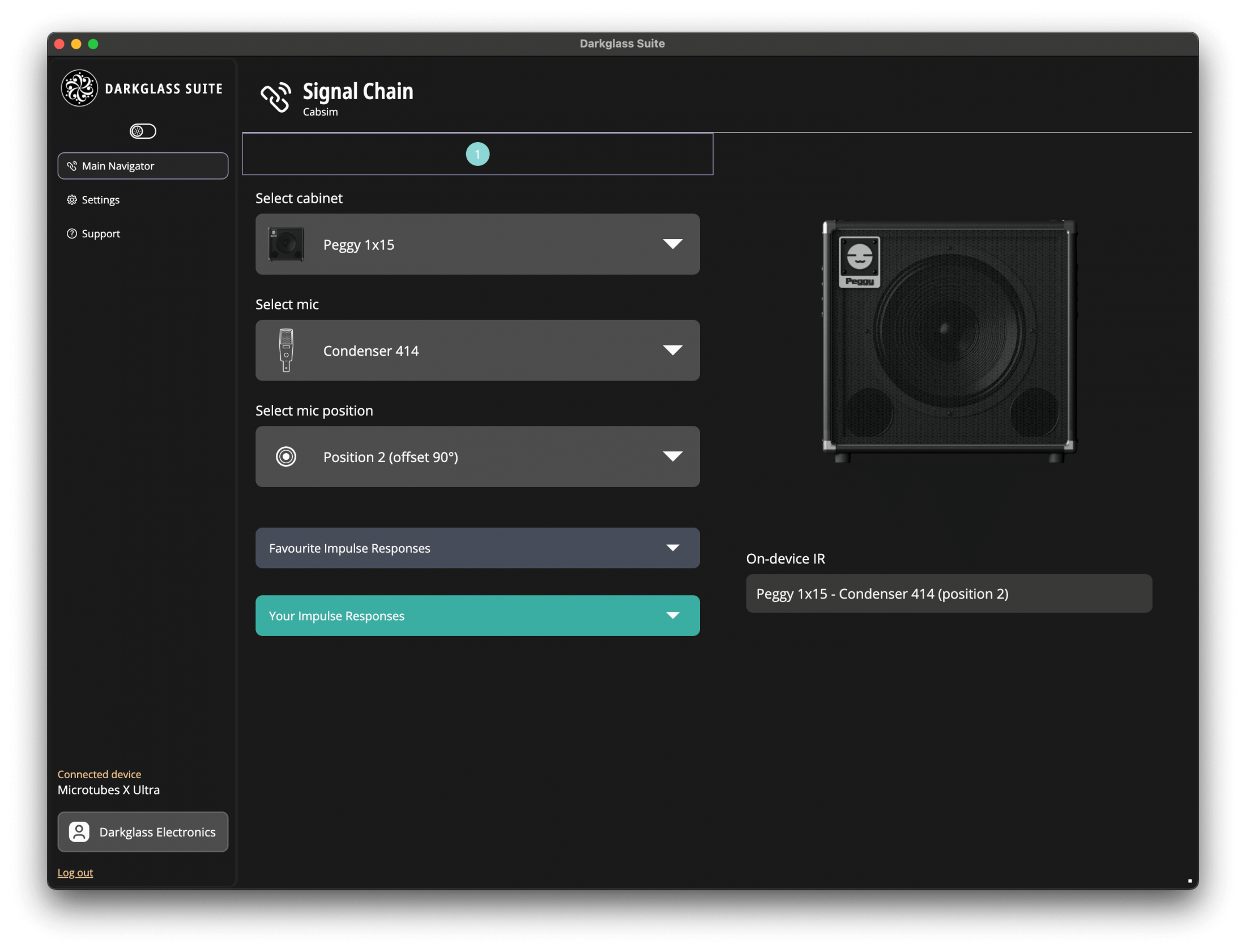Click the Darkglass Suite logo icon

[x=79, y=88]
